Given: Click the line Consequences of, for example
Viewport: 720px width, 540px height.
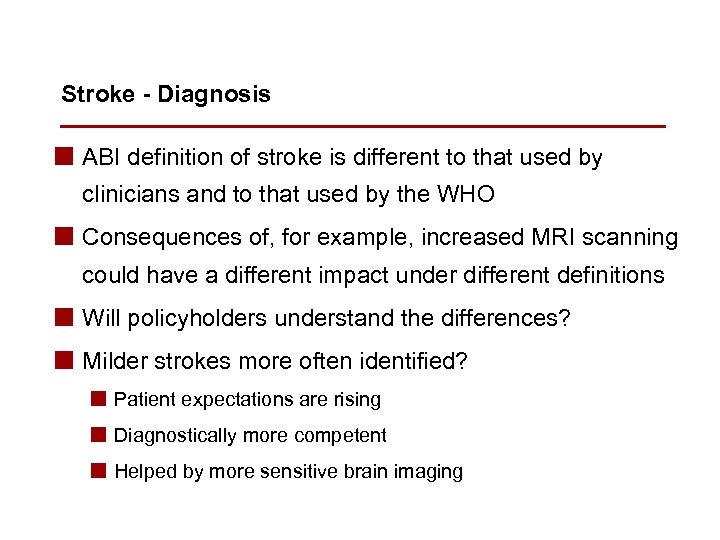Looking at the screenshot, I should (x=380, y=238).
